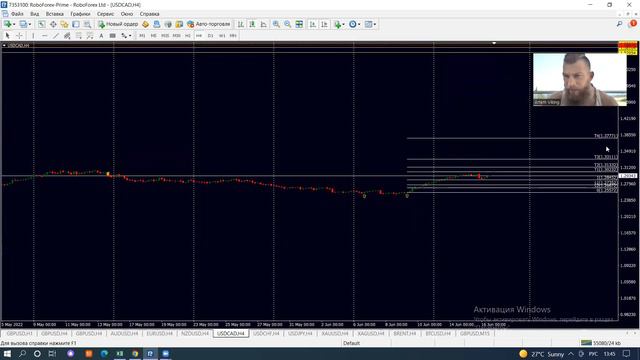Screen dimensions: 640x360
Task: Select the equidistant channel tool
Action: tap(67, 36)
